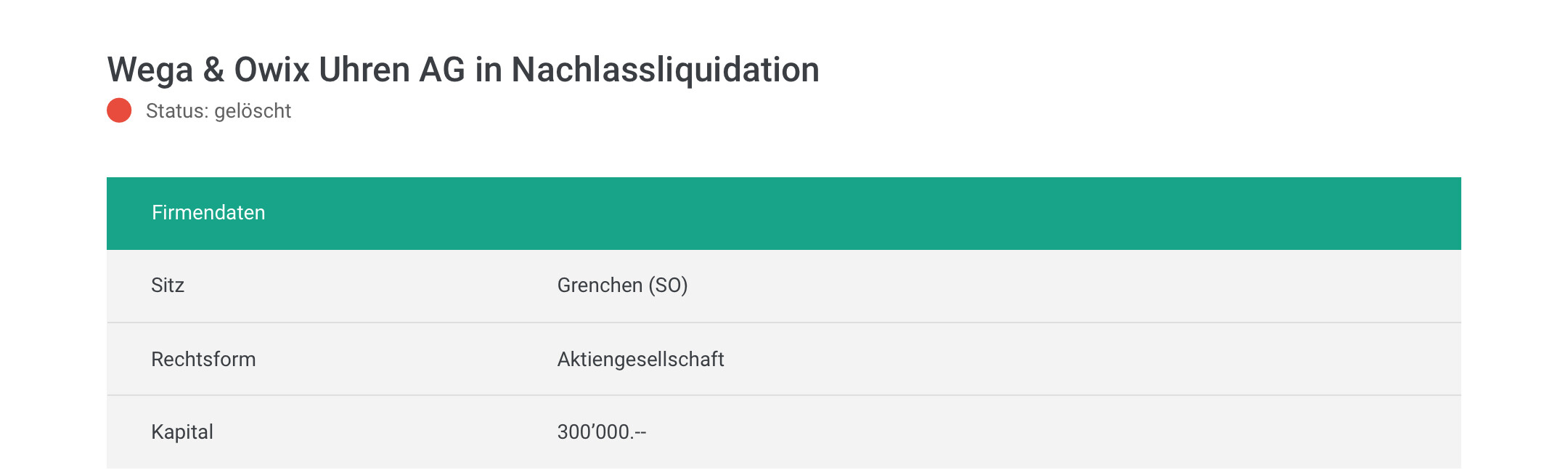This screenshot has height=470, width=1568.
Task: Click the ampersand in company title
Action: (213, 70)
